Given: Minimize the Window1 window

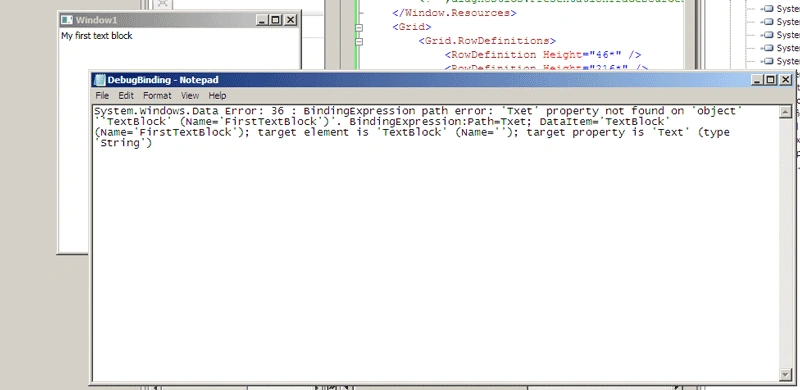Looking at the screenshot, I should click(x=262, y=20).
